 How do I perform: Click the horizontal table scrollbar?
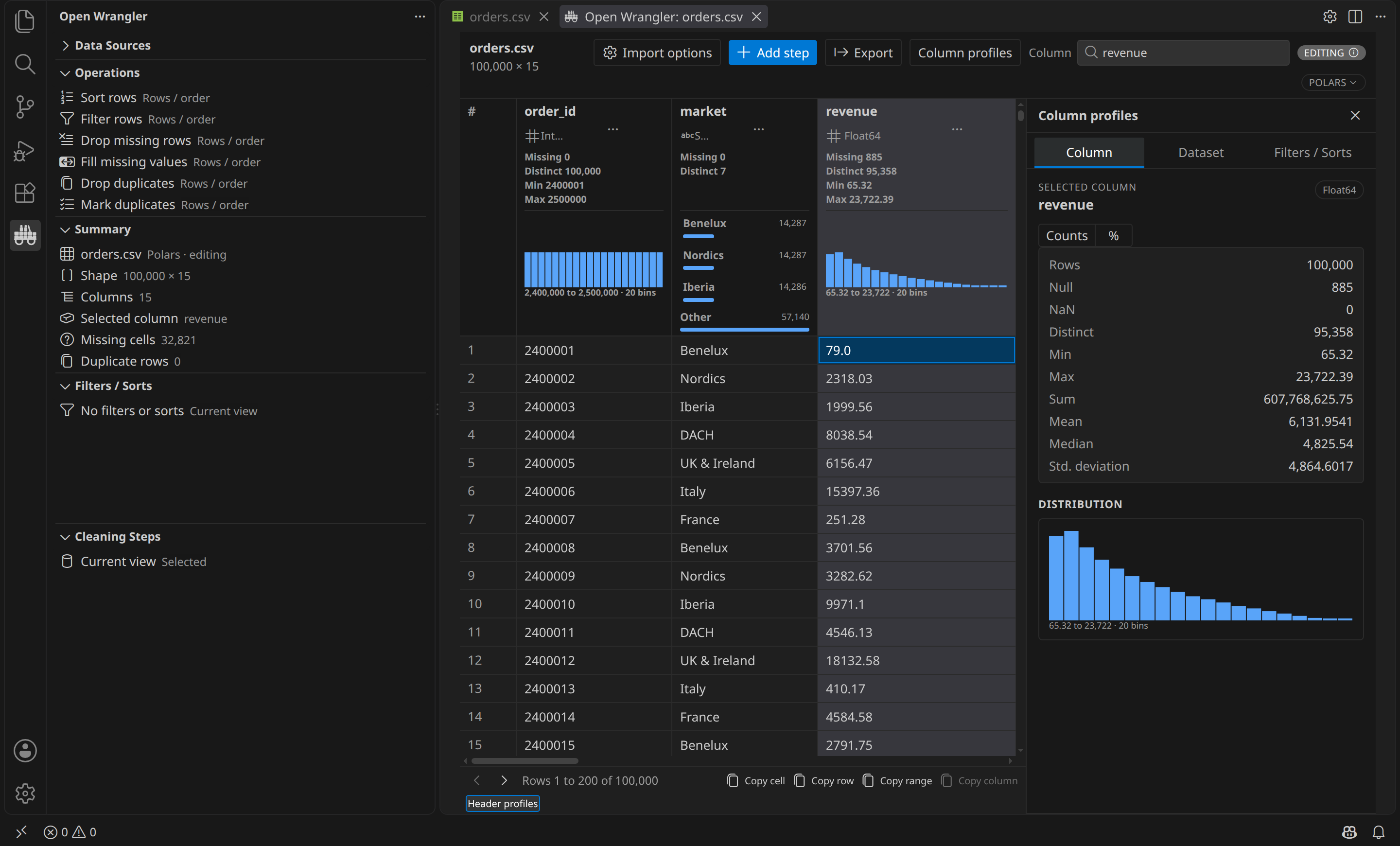pos(525,761)
